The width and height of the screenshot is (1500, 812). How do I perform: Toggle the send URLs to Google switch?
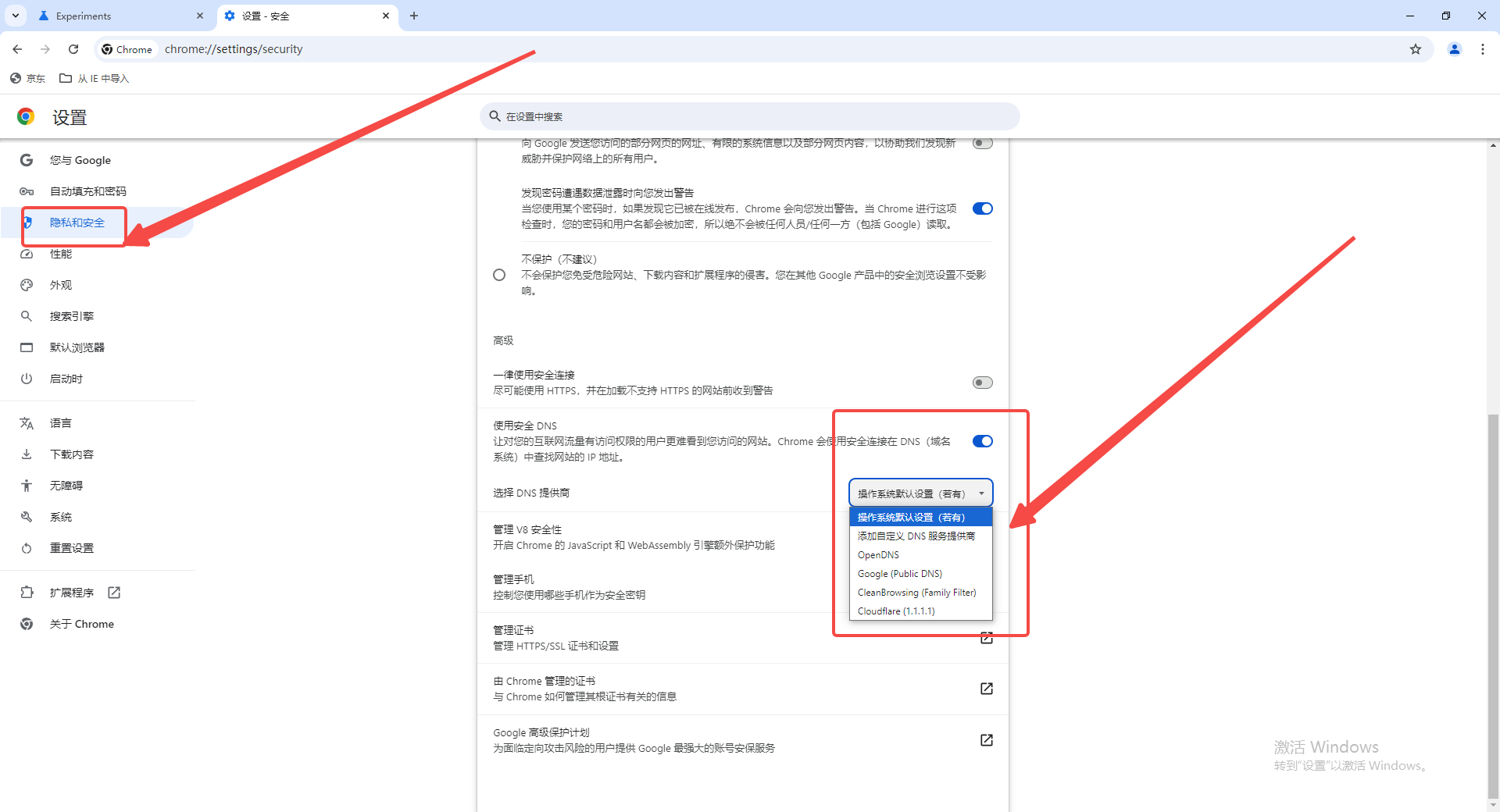pos(983,144)
